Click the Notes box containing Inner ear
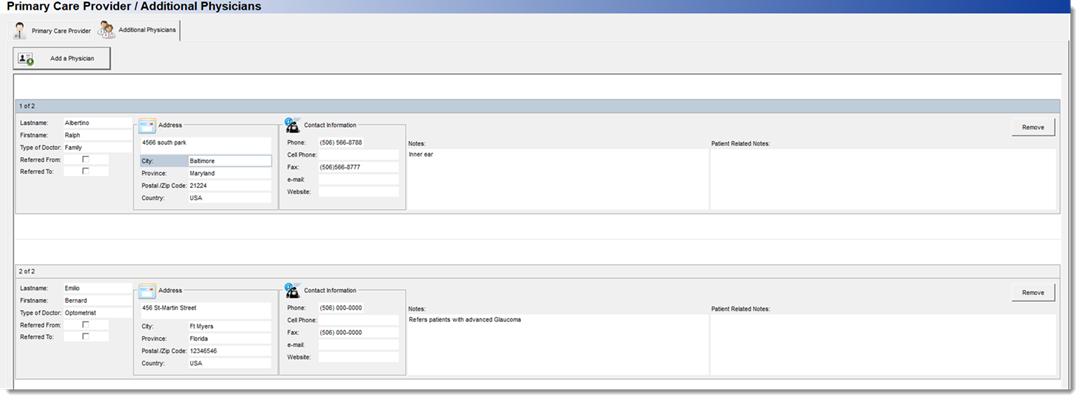The height and width of the screenshot is (400, 1081). (x=558, y=179)
